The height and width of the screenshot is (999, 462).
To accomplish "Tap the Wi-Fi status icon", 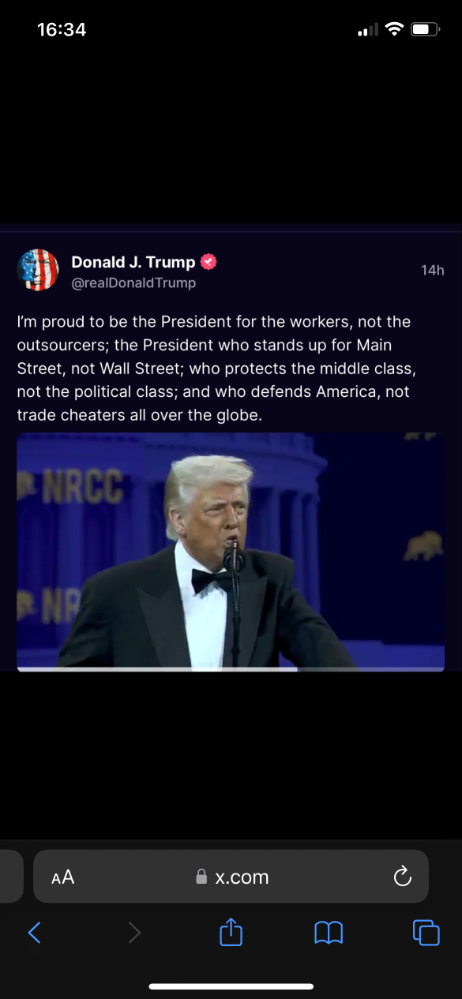I will point(395,29).
